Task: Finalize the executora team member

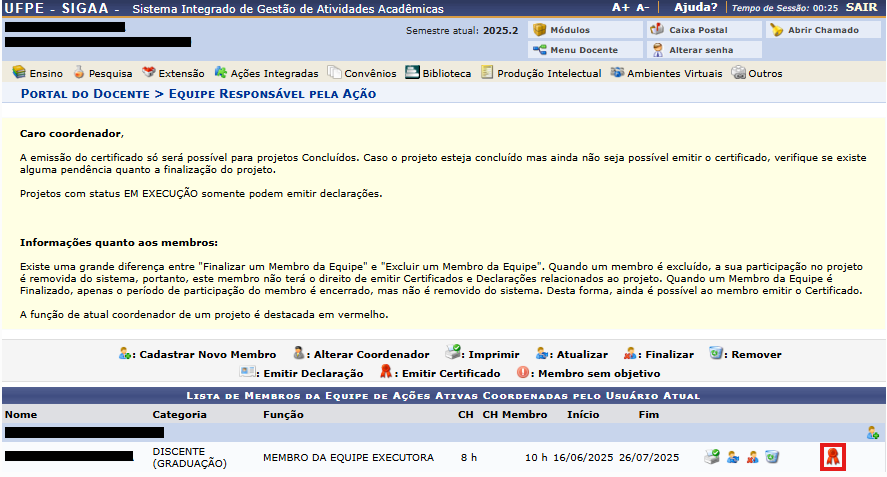Action: tap(752, 457)
